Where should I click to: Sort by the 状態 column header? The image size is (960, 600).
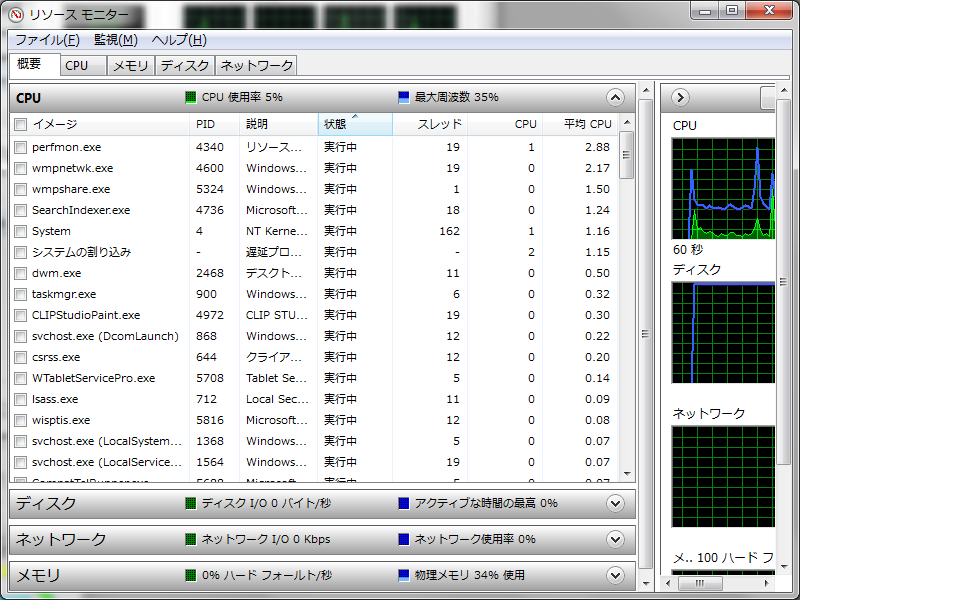pyautogui.click(x=355, y=124)
